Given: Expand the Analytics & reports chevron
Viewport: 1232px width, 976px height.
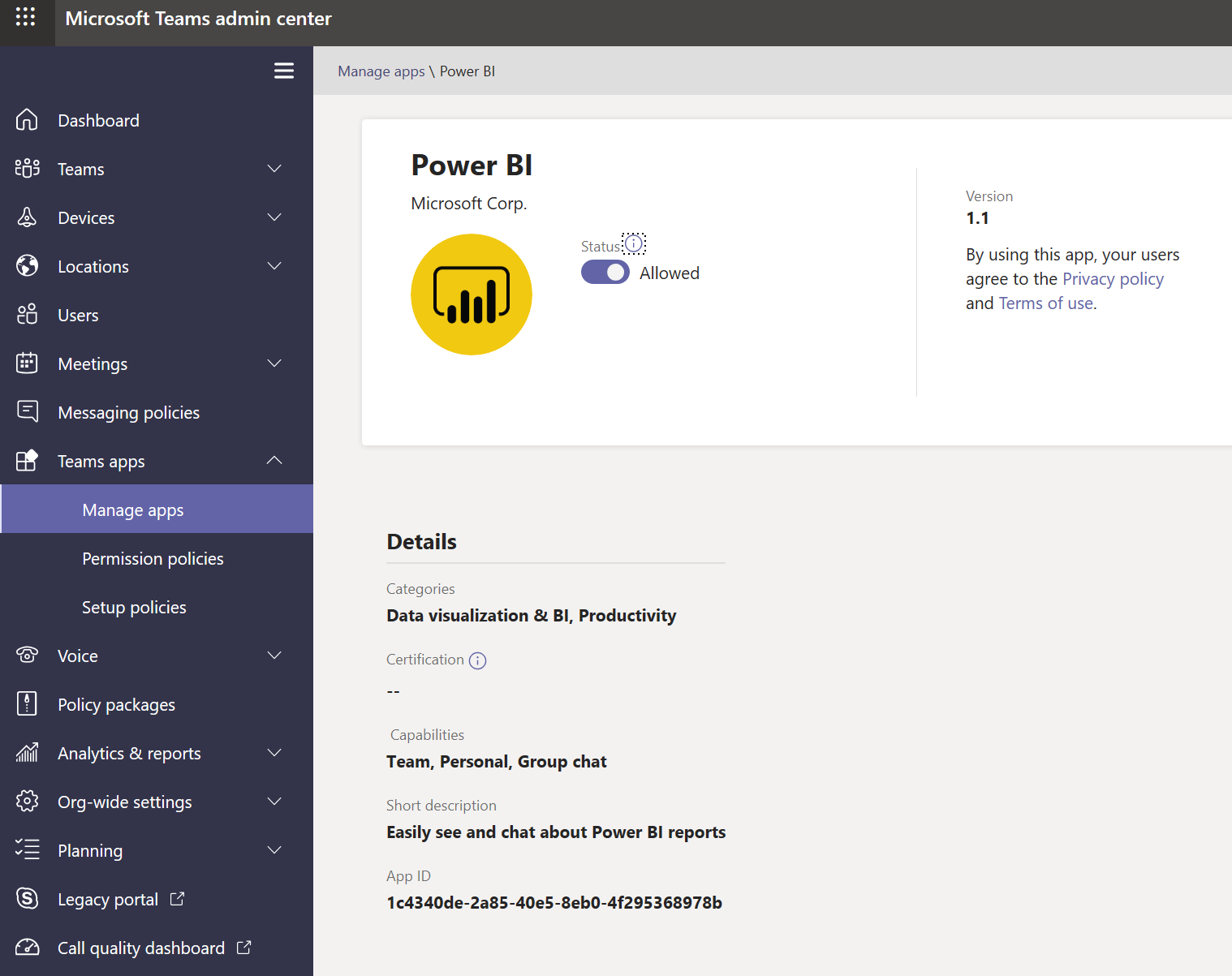Looking at the screenshot, I should point(274,753).
